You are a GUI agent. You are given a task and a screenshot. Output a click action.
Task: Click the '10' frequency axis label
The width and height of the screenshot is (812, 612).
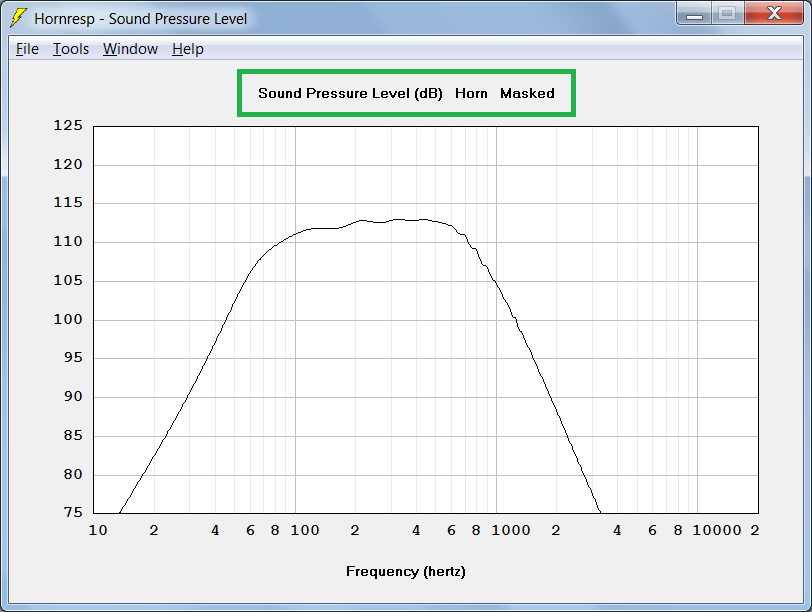pos(98,530)
